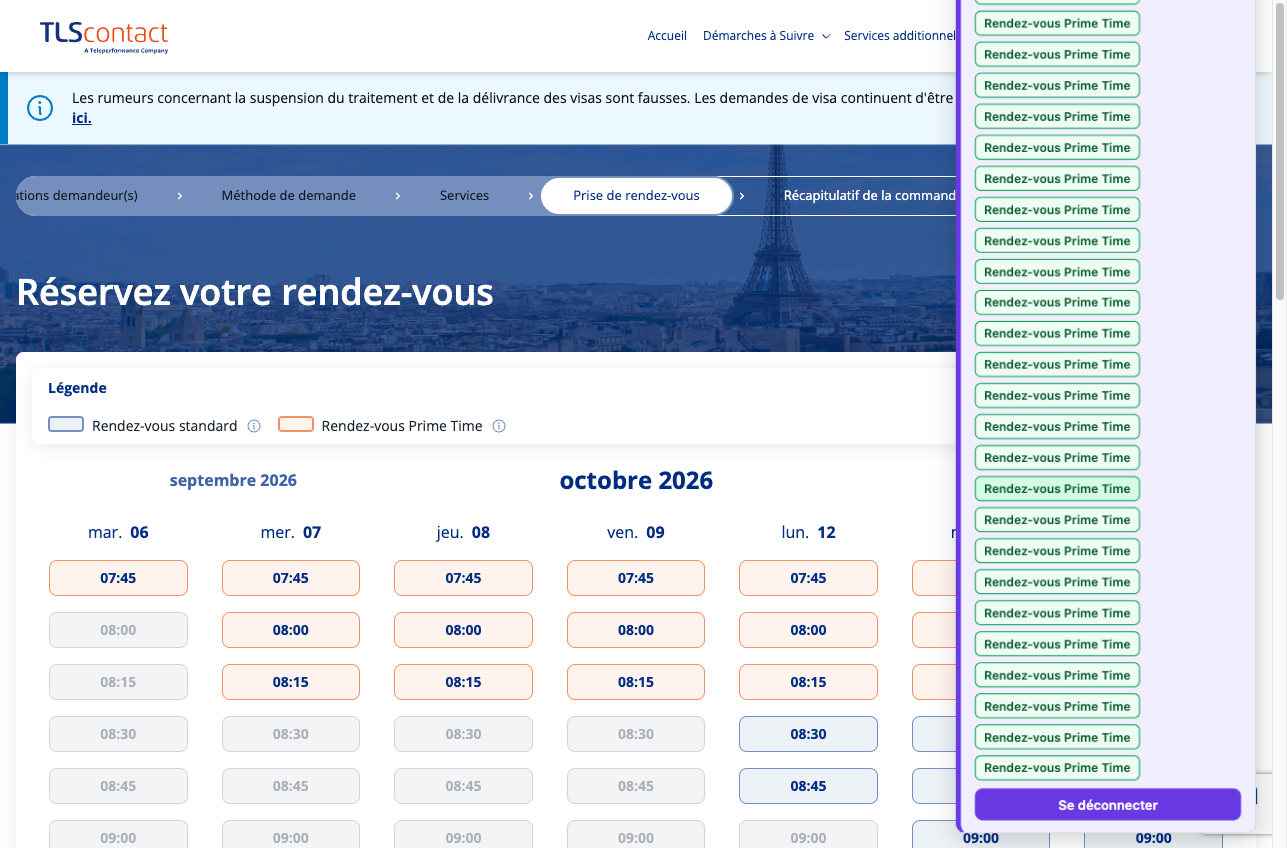Book 08:00 on mer. 07

(290, 630)
